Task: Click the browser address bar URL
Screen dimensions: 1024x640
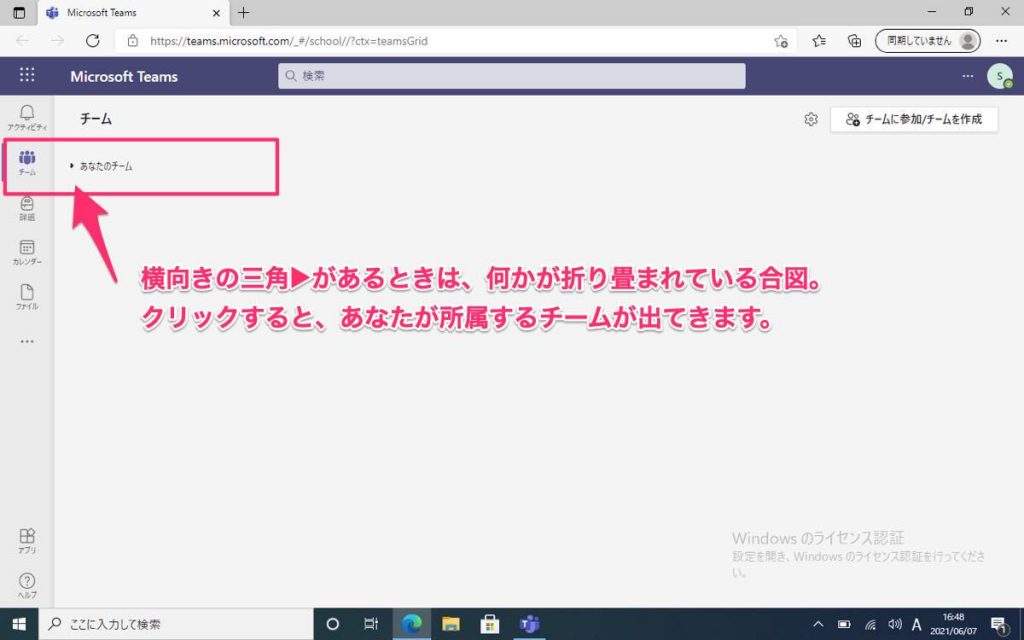Action: coord(289,41)
